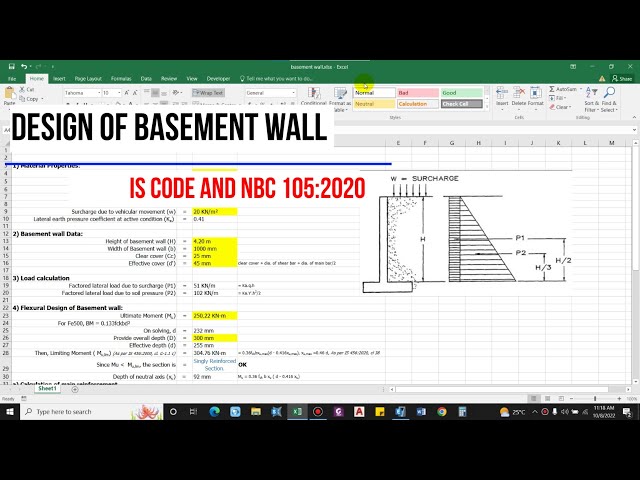
Task: Click Format as Table icon
Action: pos(340,93)
